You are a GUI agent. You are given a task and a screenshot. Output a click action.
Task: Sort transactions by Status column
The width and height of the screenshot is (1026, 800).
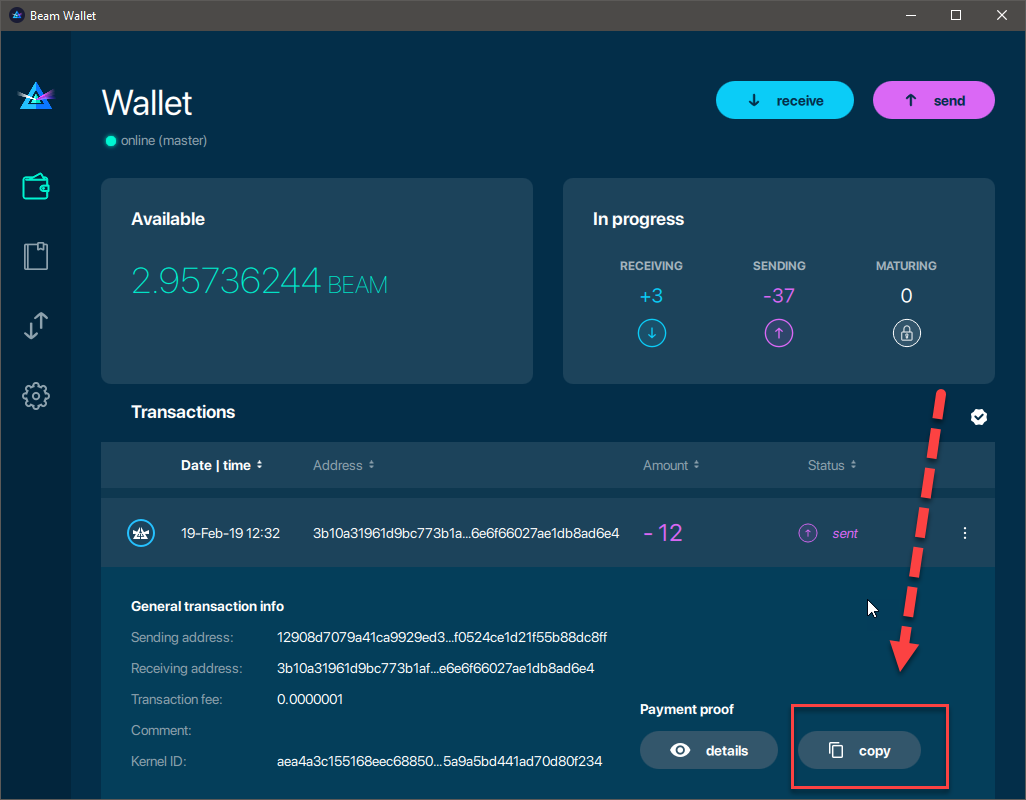(831, 465)
